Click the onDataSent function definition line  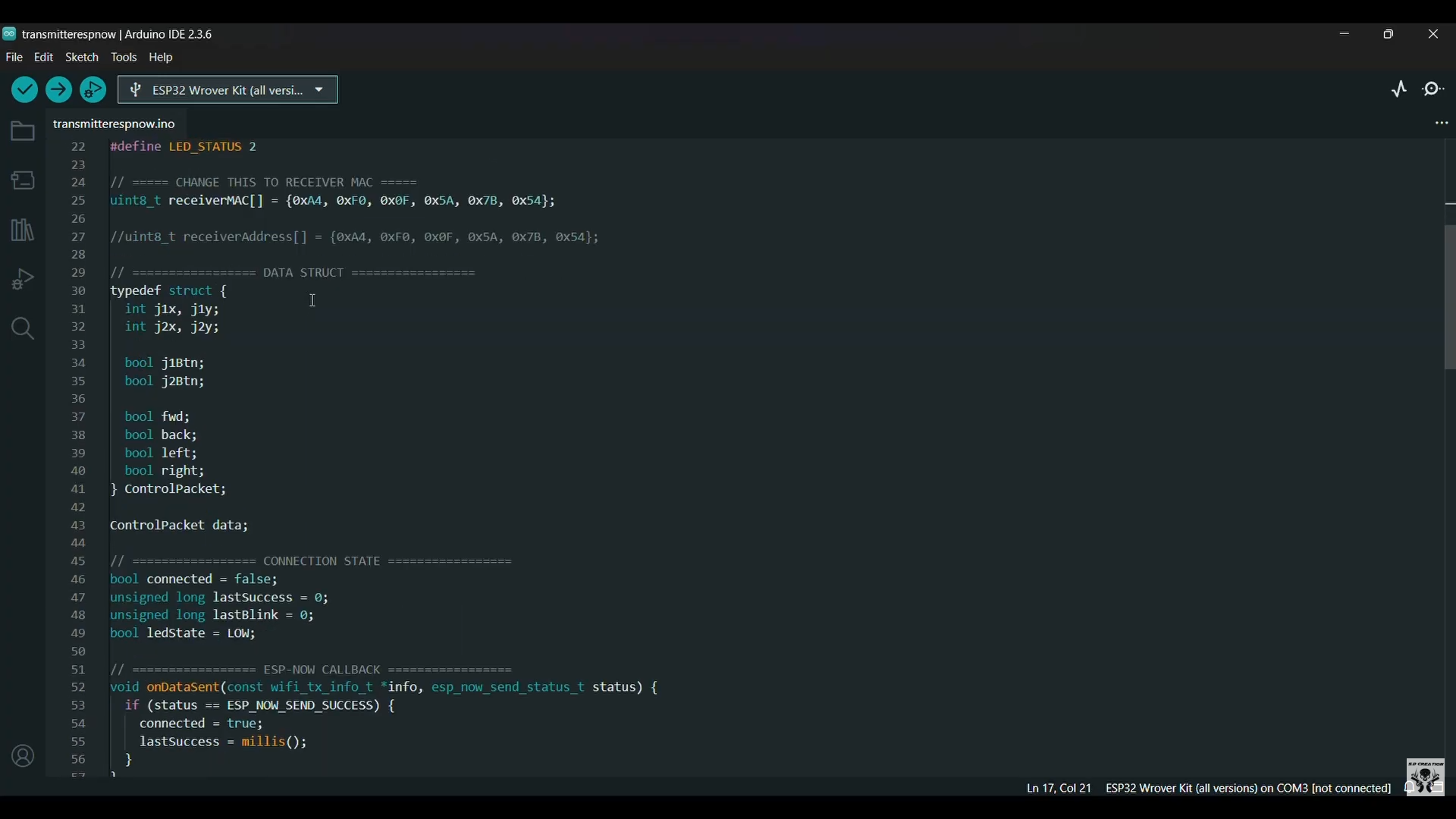point(384,688)
